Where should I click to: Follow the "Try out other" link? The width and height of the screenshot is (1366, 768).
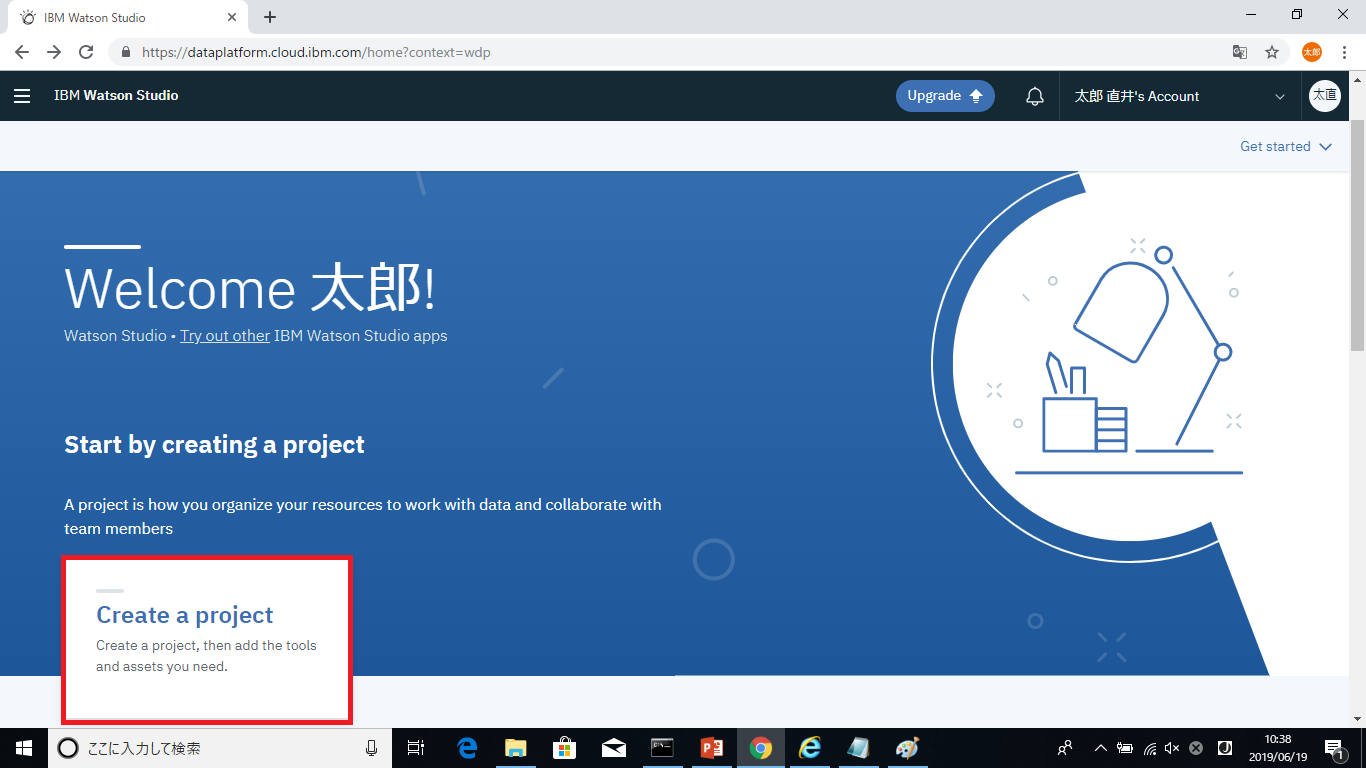[x=225, y=336]
